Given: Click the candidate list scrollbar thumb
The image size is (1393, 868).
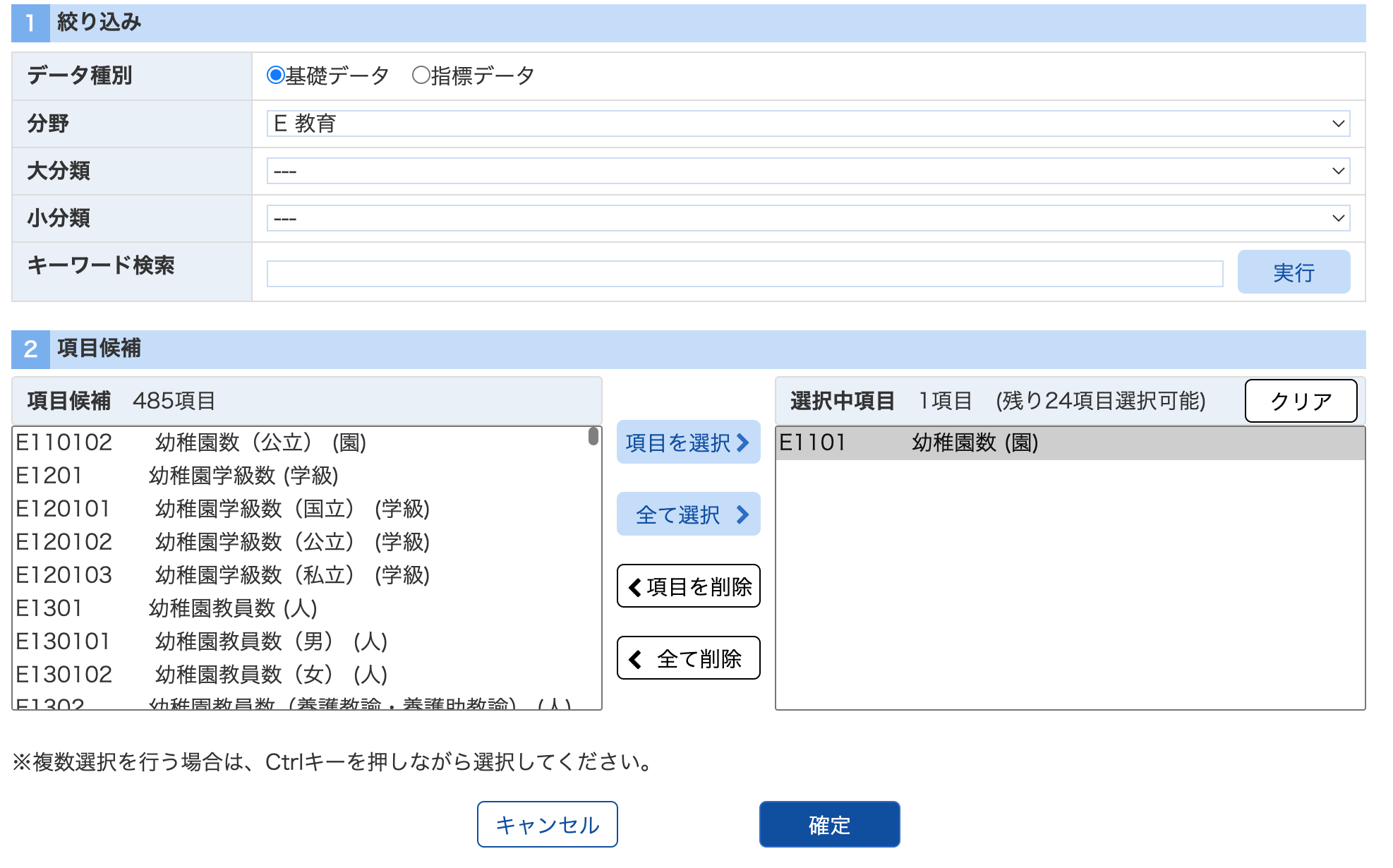Looking at the screenshot, I should pyautogui.click(x=593, y=436).
